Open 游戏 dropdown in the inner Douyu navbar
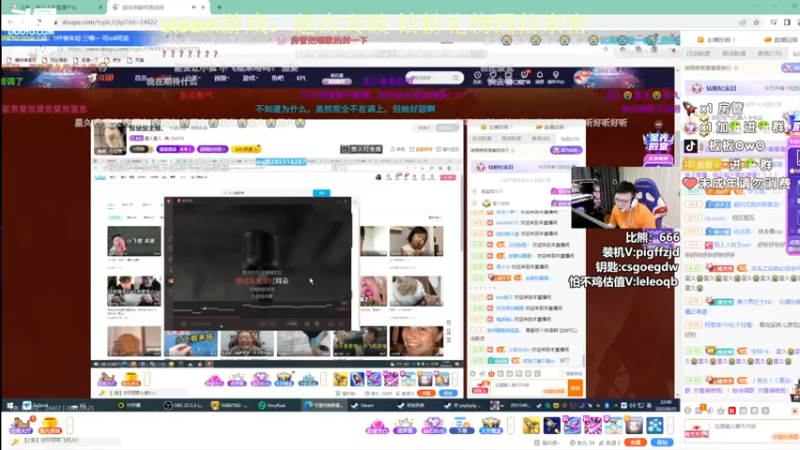 pyautogui.click(x=249, y=78)
